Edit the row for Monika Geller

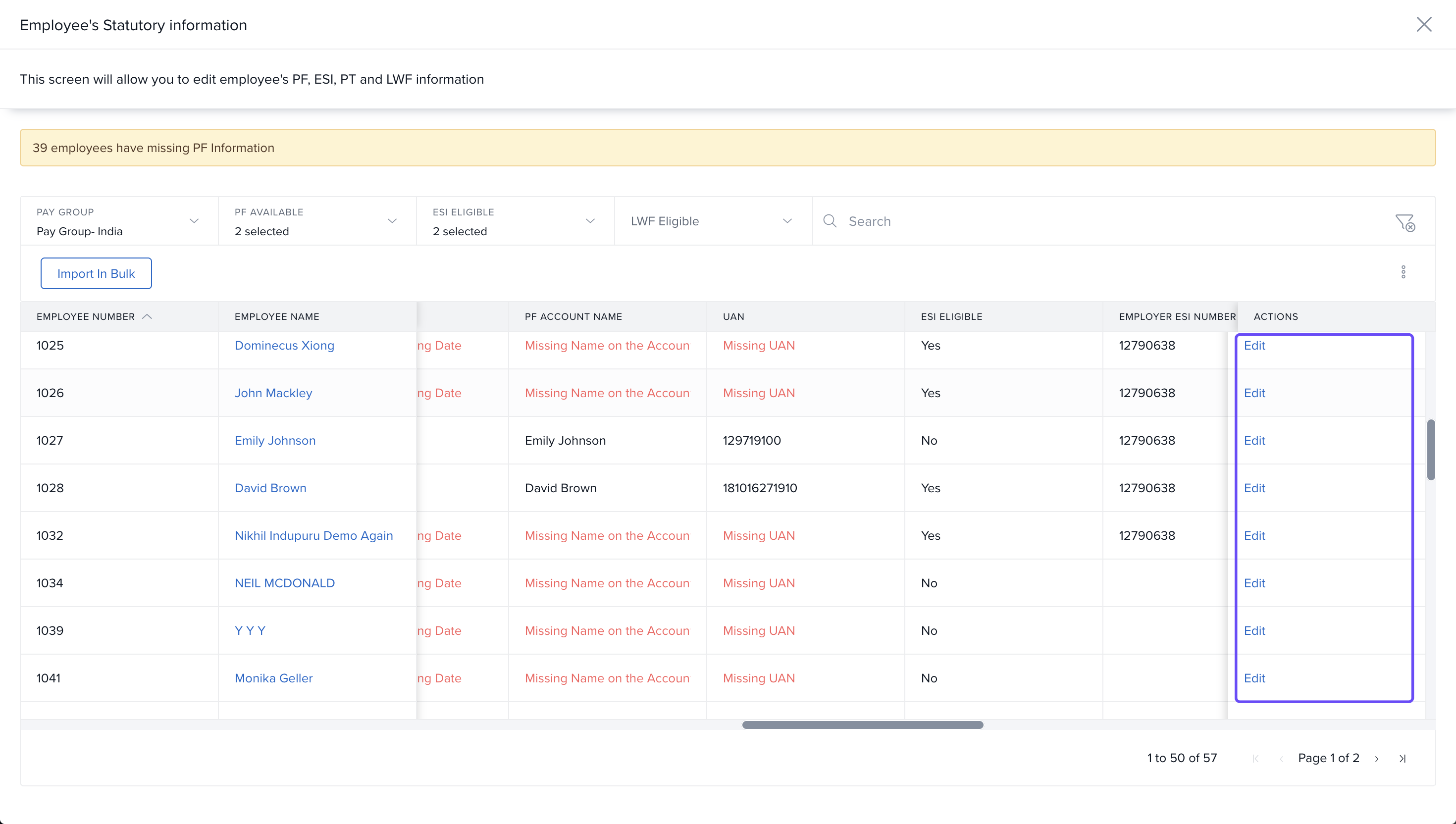pos(1254,678)
